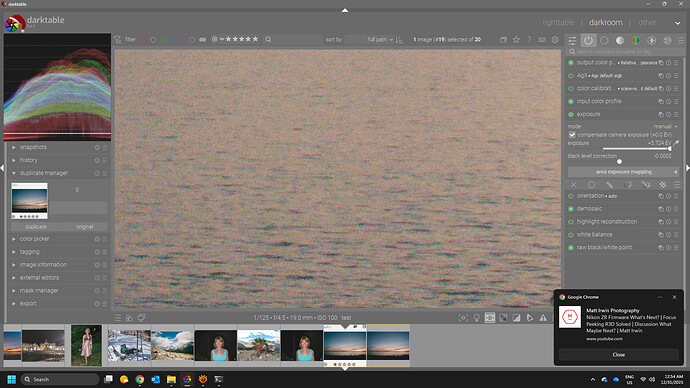Toggle grouping icon in top bar

[503, 40]
